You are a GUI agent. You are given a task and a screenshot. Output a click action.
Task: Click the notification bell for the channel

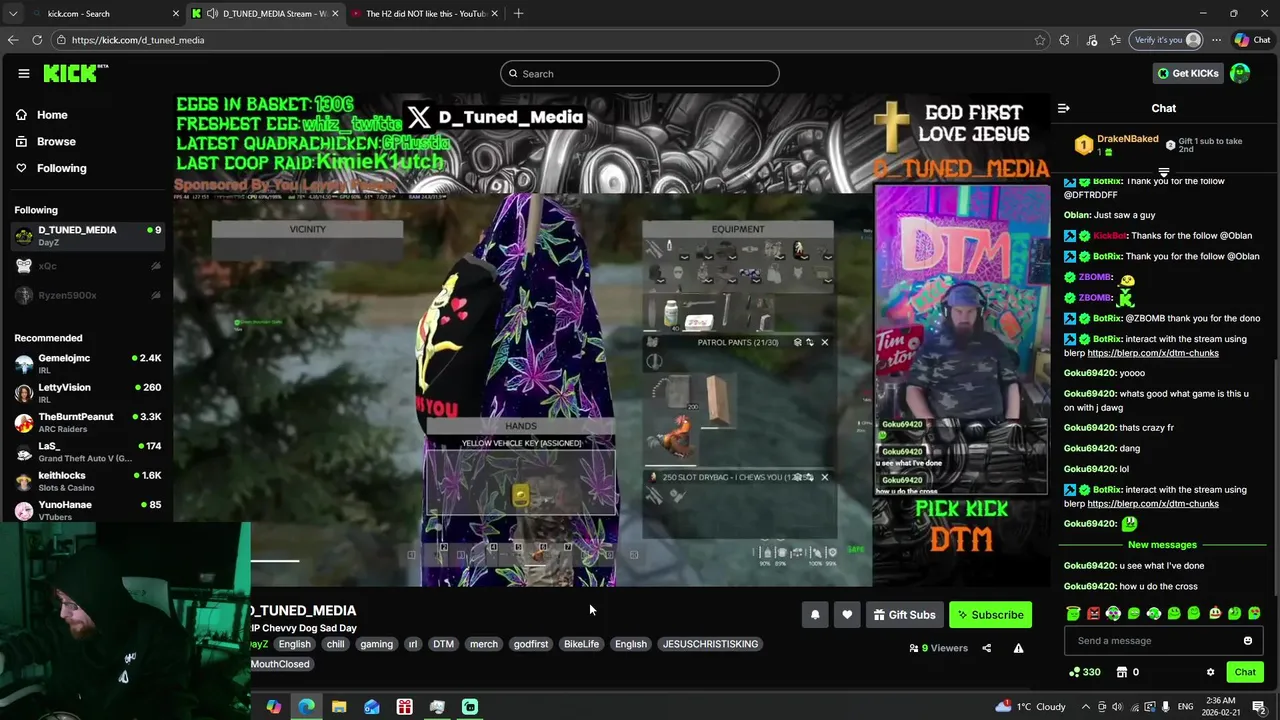pyautogui.click(x=815, y=615)
